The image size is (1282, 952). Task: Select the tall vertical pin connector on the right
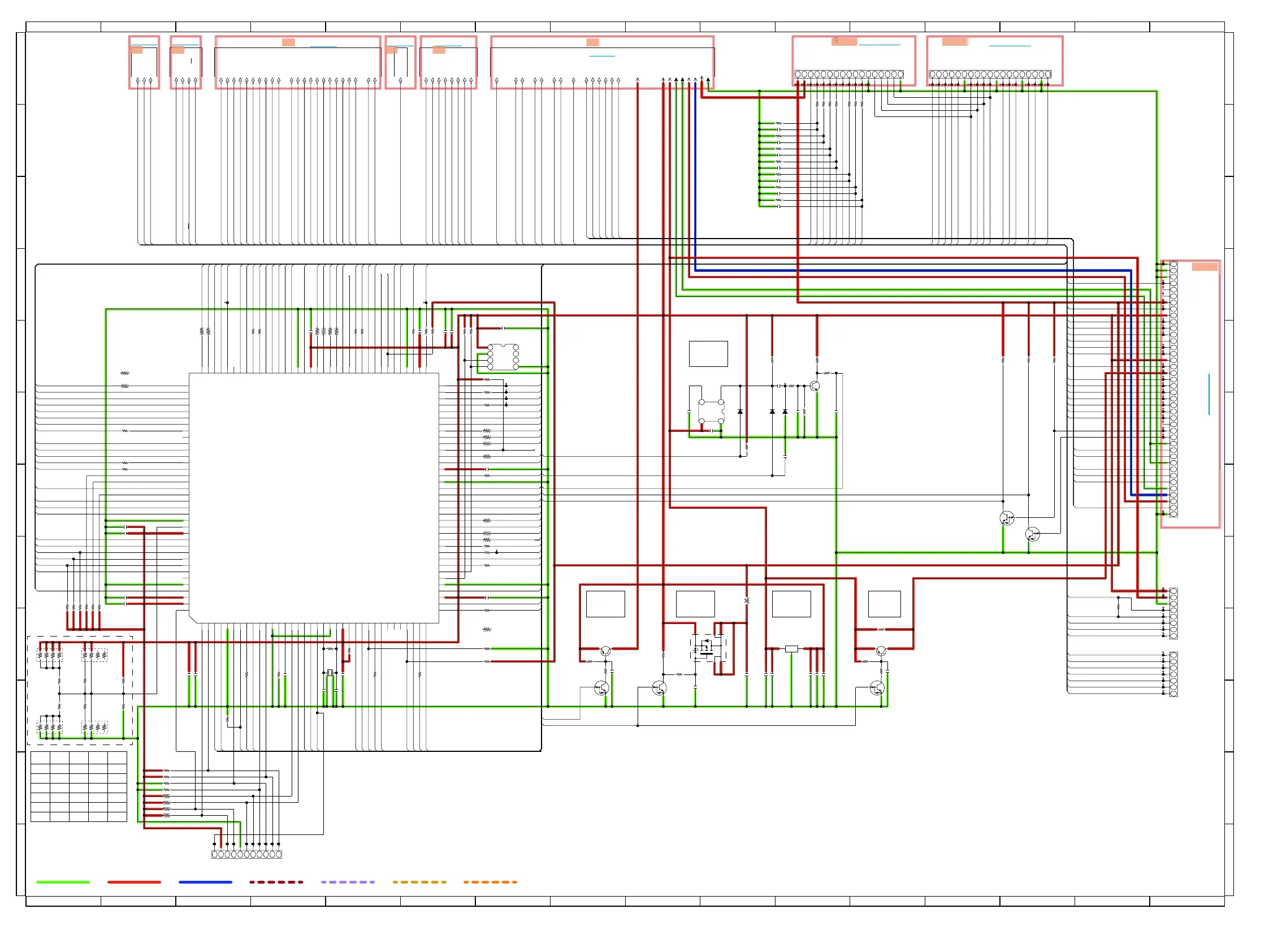(1173, 389)
